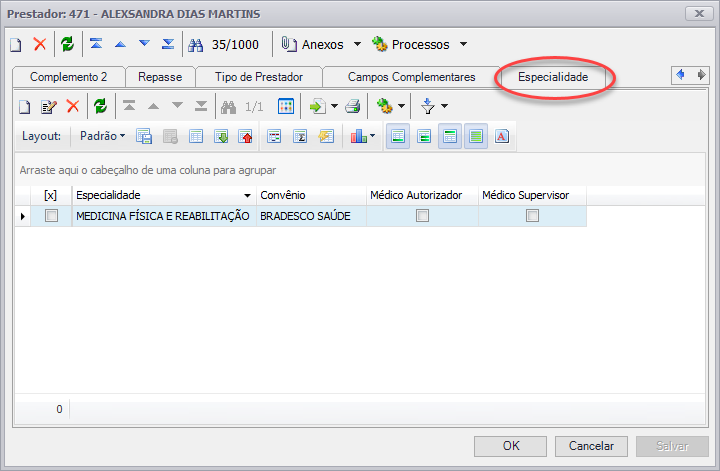Open Anexos paperclip menu
Viewport: 720px width, 471px height.
(x=321, y=45)
